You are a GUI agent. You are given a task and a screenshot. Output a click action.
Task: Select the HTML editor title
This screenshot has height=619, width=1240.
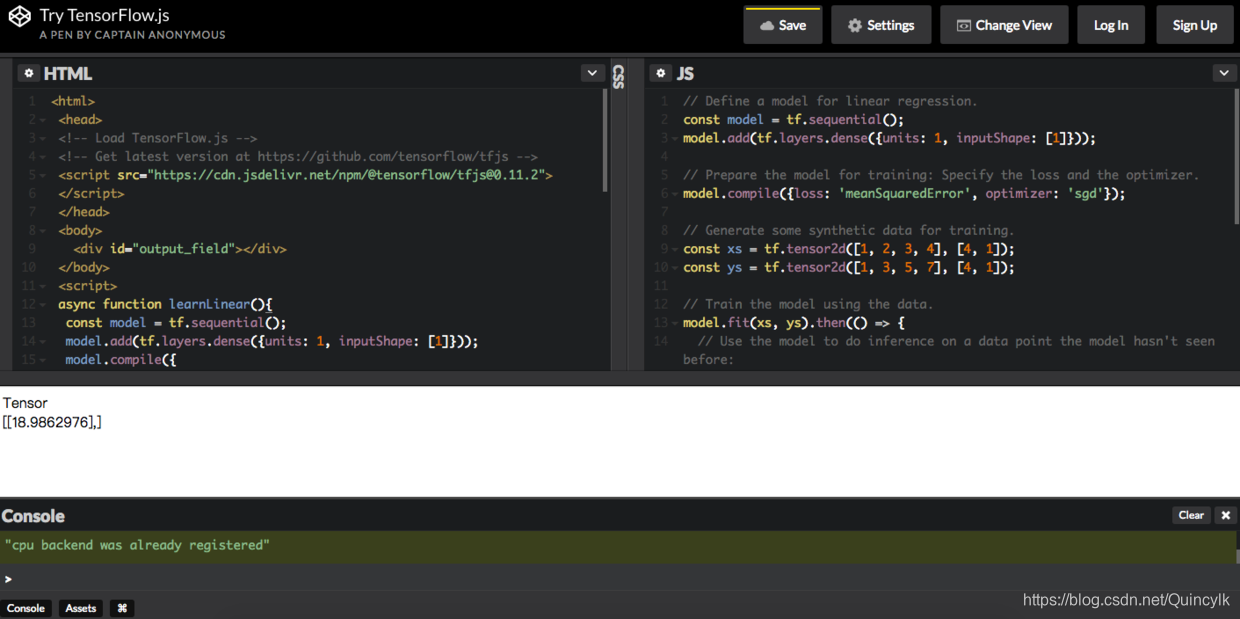click(68, 73)
